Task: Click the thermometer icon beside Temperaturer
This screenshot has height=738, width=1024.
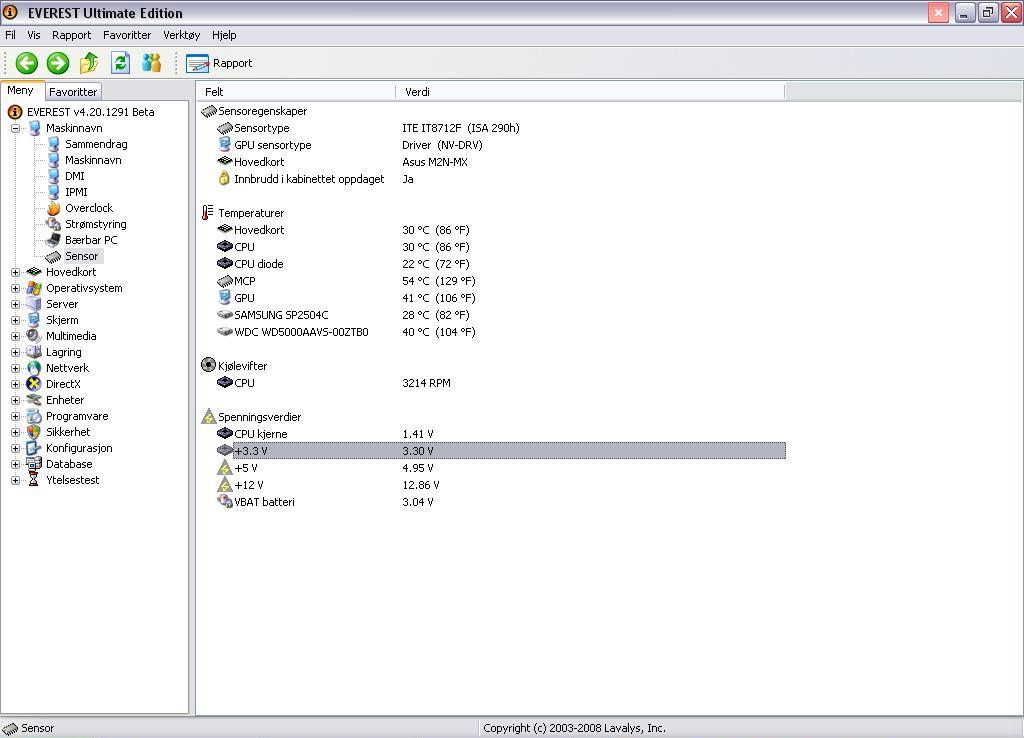Action: pos(208,212)
